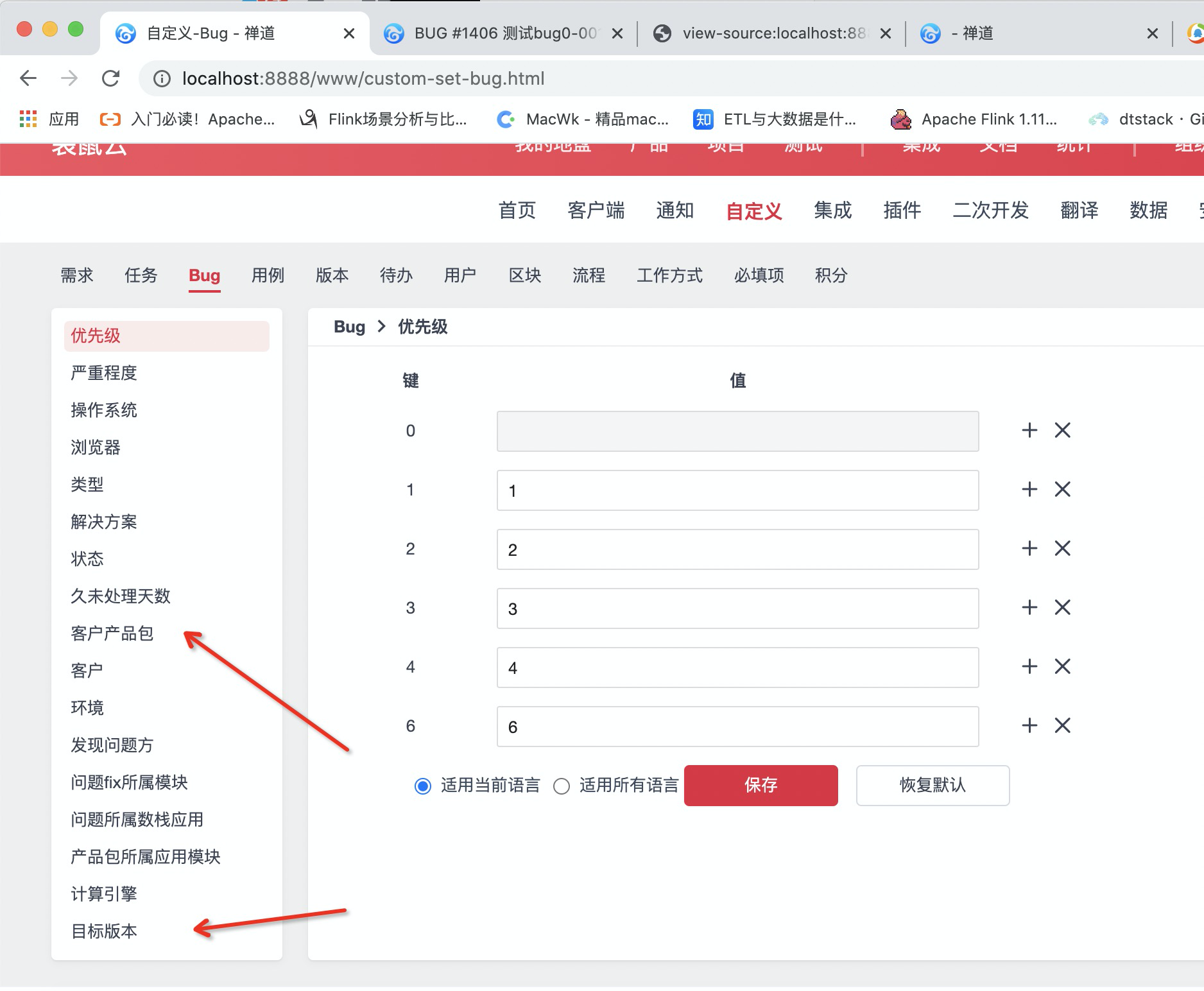
Task: Click the red 保存 button
Action: pos(761,785)
